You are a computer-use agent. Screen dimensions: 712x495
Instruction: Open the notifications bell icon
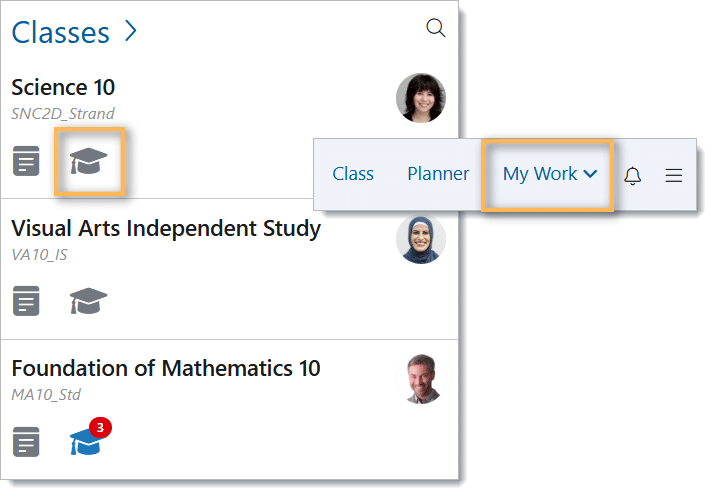coord(632,175)
